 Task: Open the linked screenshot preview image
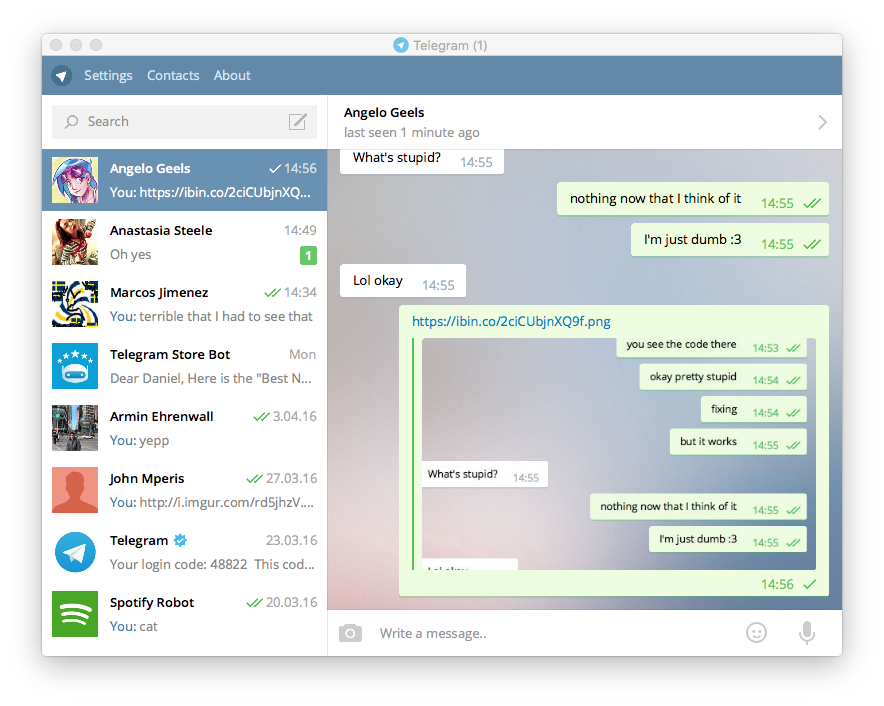[x=618, y=454]
